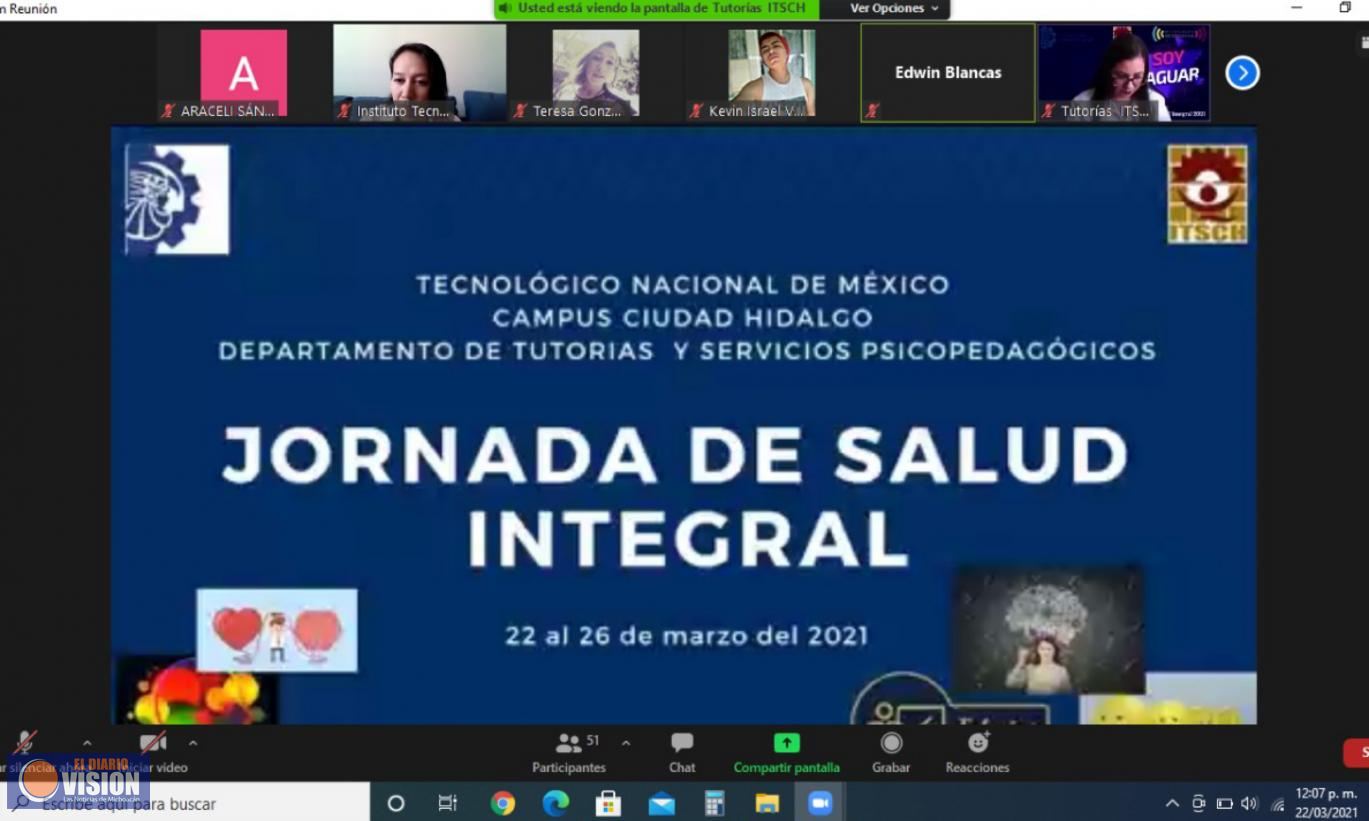
Task: Launch Google Chrome from taskbar
Action: (503, 803)
